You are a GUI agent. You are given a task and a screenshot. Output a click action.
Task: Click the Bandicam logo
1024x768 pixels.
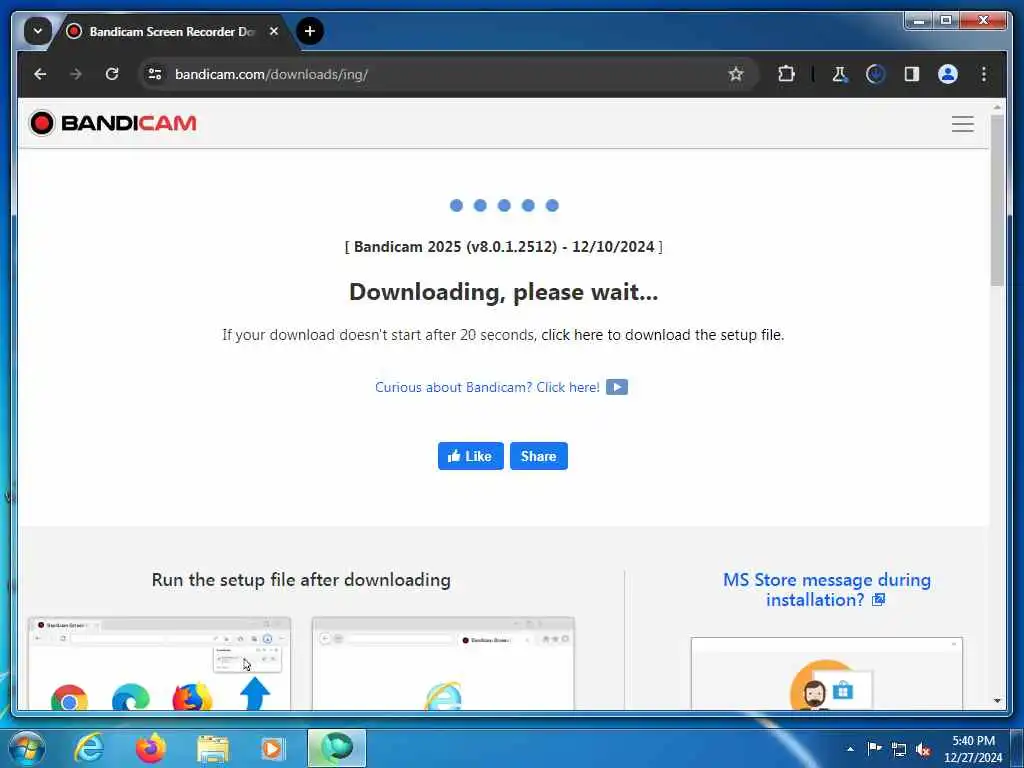pyautogui.click(x=112, y=123)
